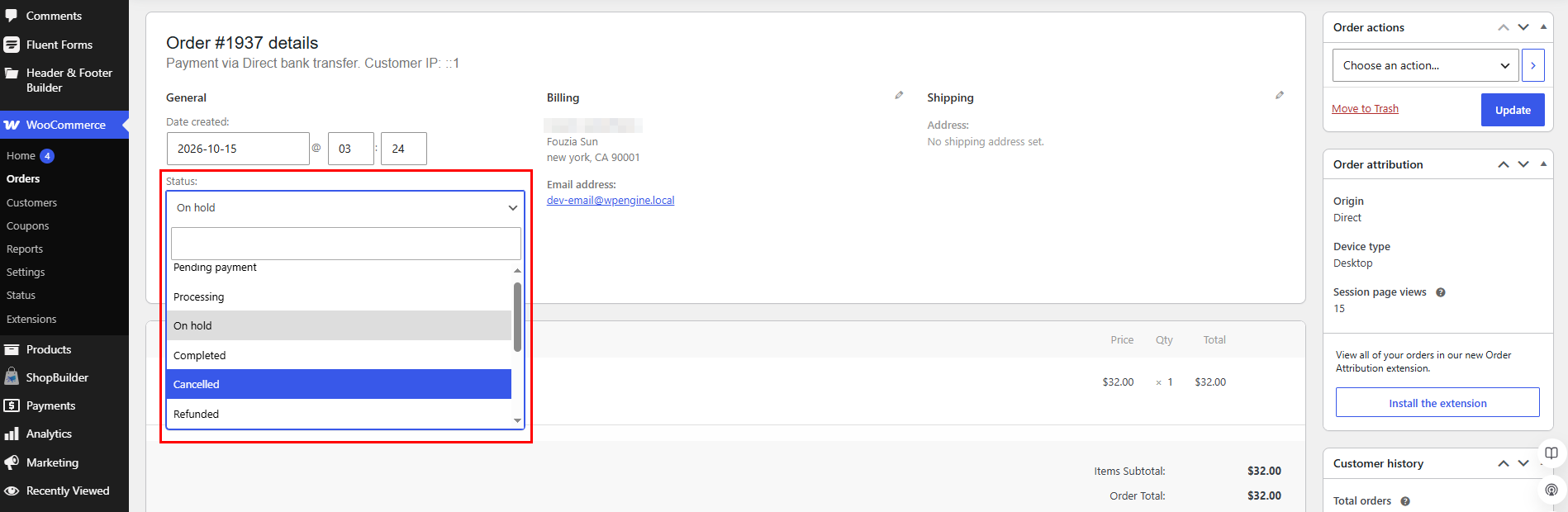Click the Analytics bar chart icon
Image resolution: width=1568 pixels, height=512 pixels.
tap(12, 434)
